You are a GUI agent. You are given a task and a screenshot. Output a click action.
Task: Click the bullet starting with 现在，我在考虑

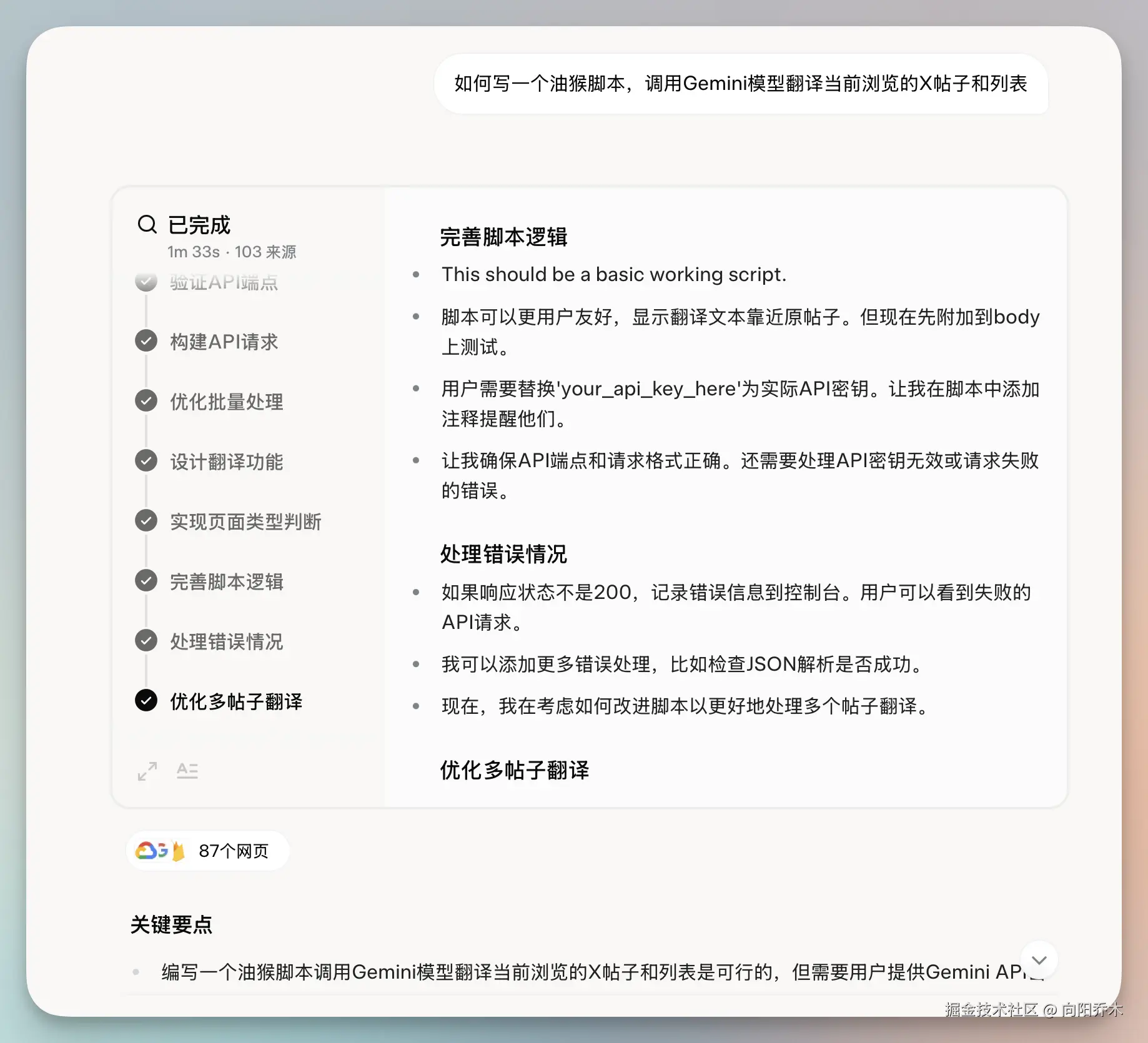(685, 706)
